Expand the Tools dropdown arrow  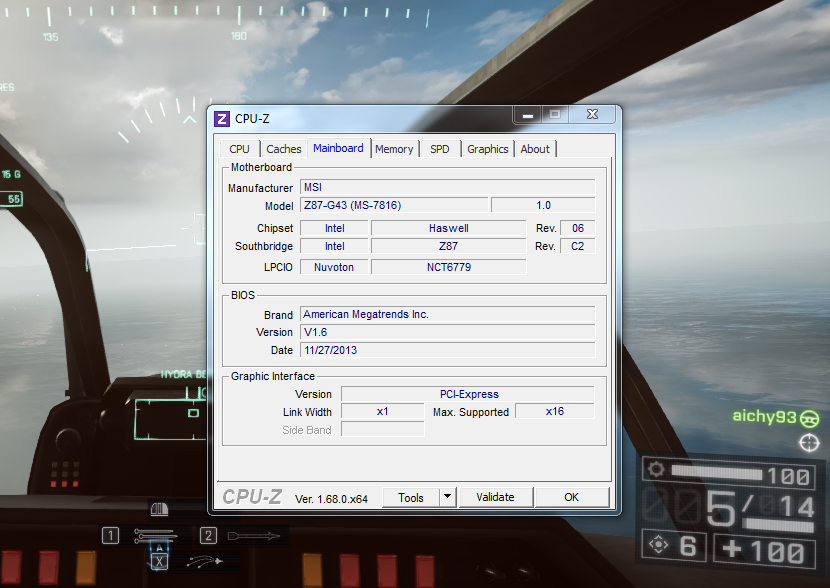click(x=448, y=497)
